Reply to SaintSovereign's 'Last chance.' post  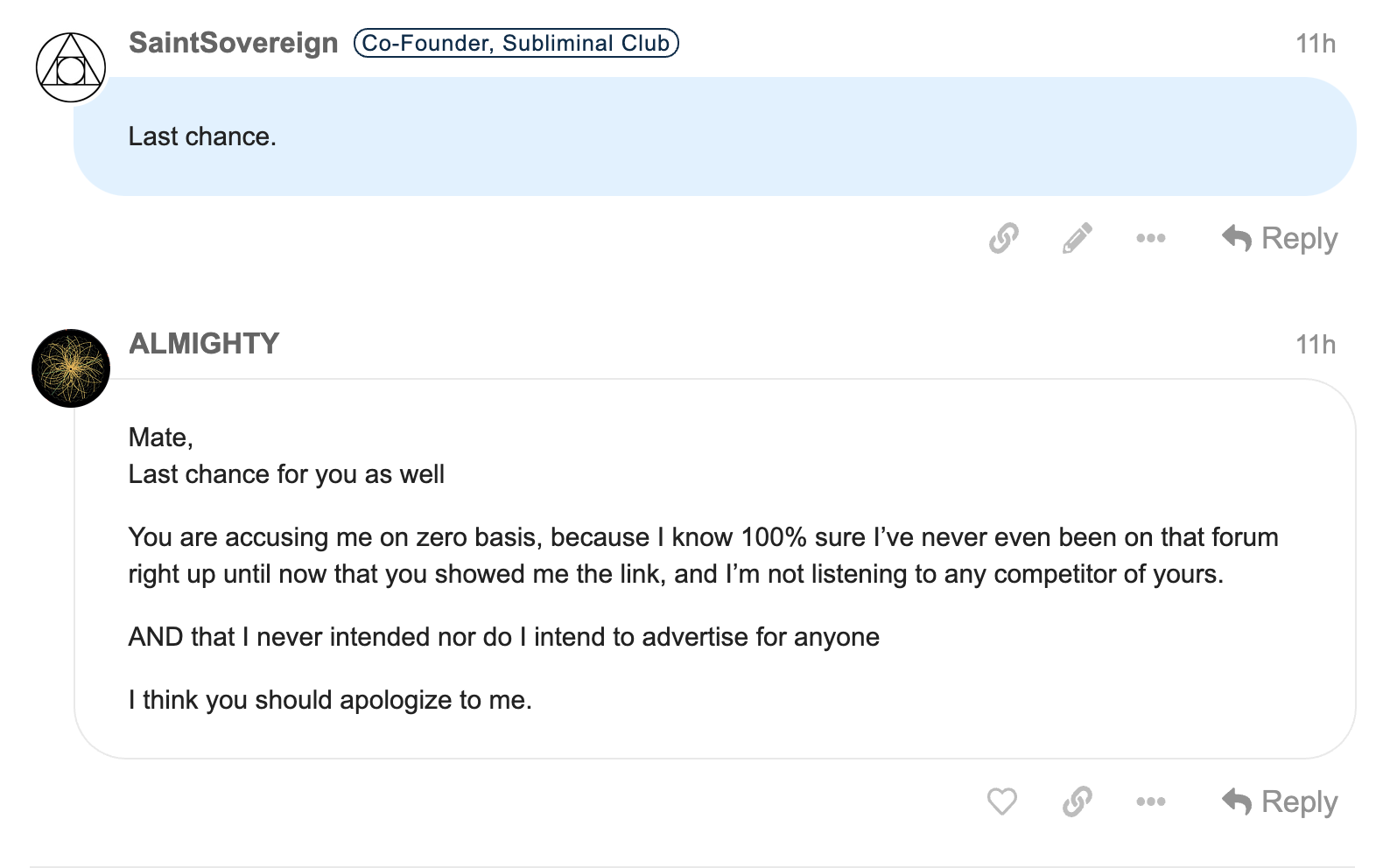(x=1280, y=238)
